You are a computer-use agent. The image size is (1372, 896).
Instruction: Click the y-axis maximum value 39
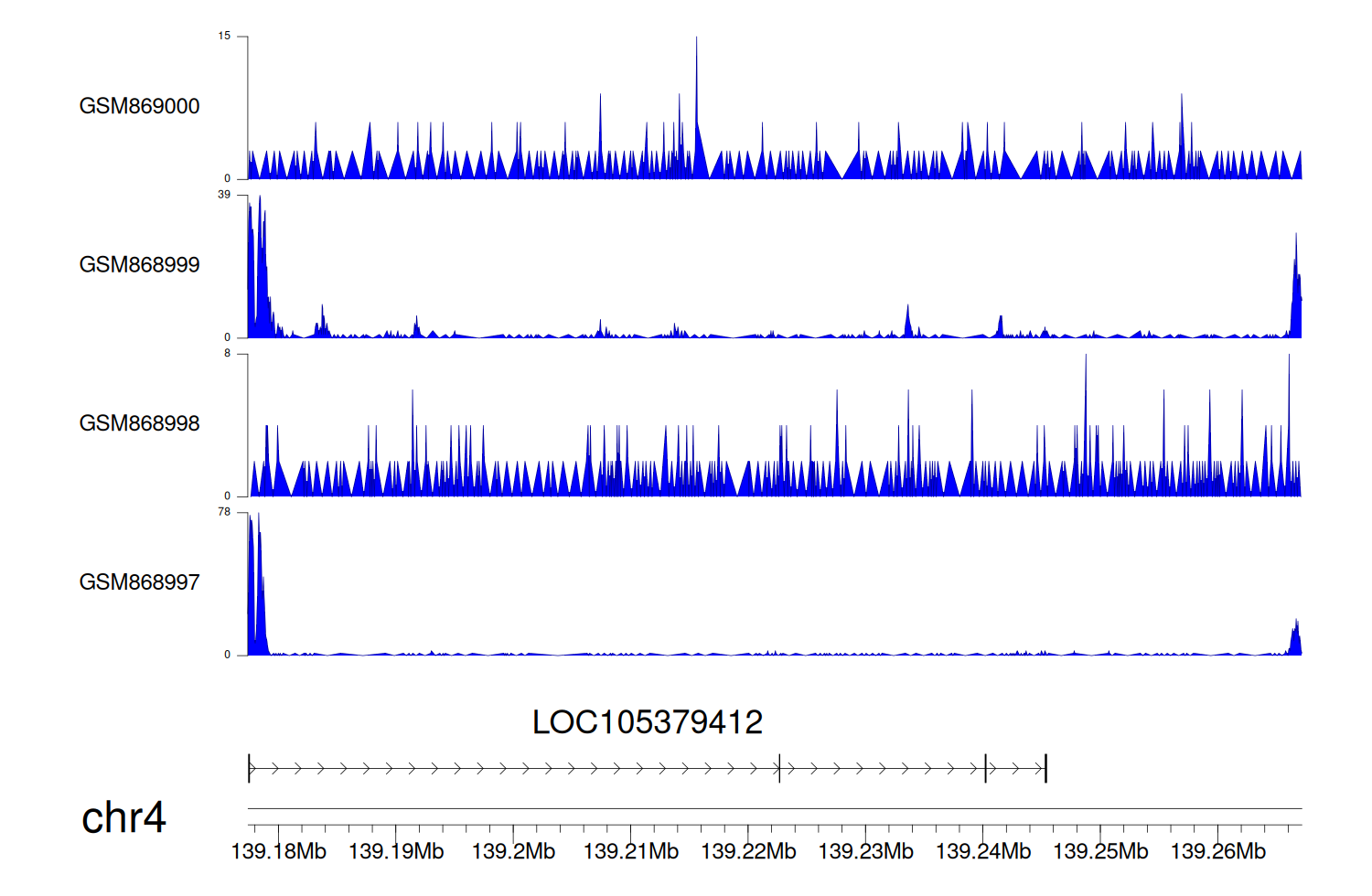[224, 195]
